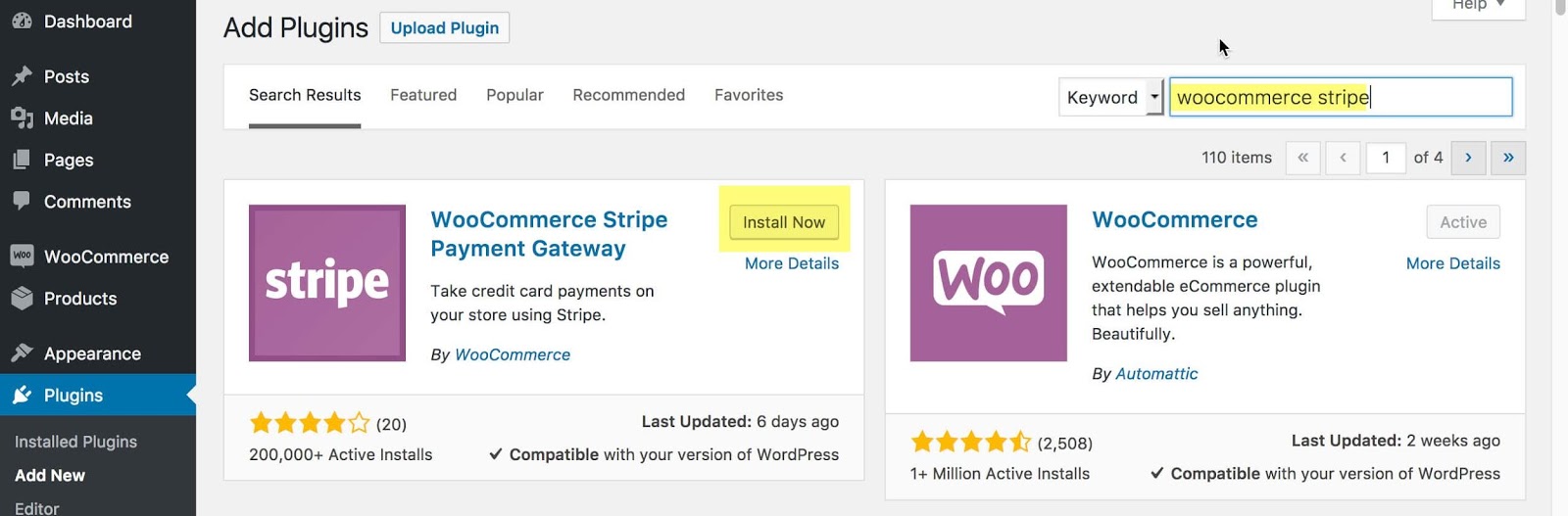The width and height of the screenshot is (1568, 516).
Task: Switch to the Featured tab
Action: click(423, 95)
